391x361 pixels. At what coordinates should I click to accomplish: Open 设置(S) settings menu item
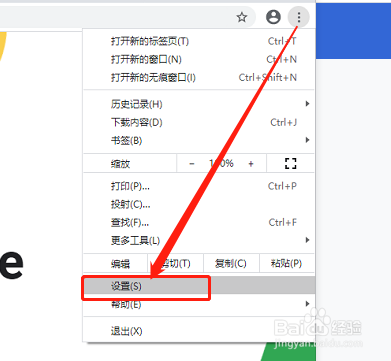coord(199,286)
